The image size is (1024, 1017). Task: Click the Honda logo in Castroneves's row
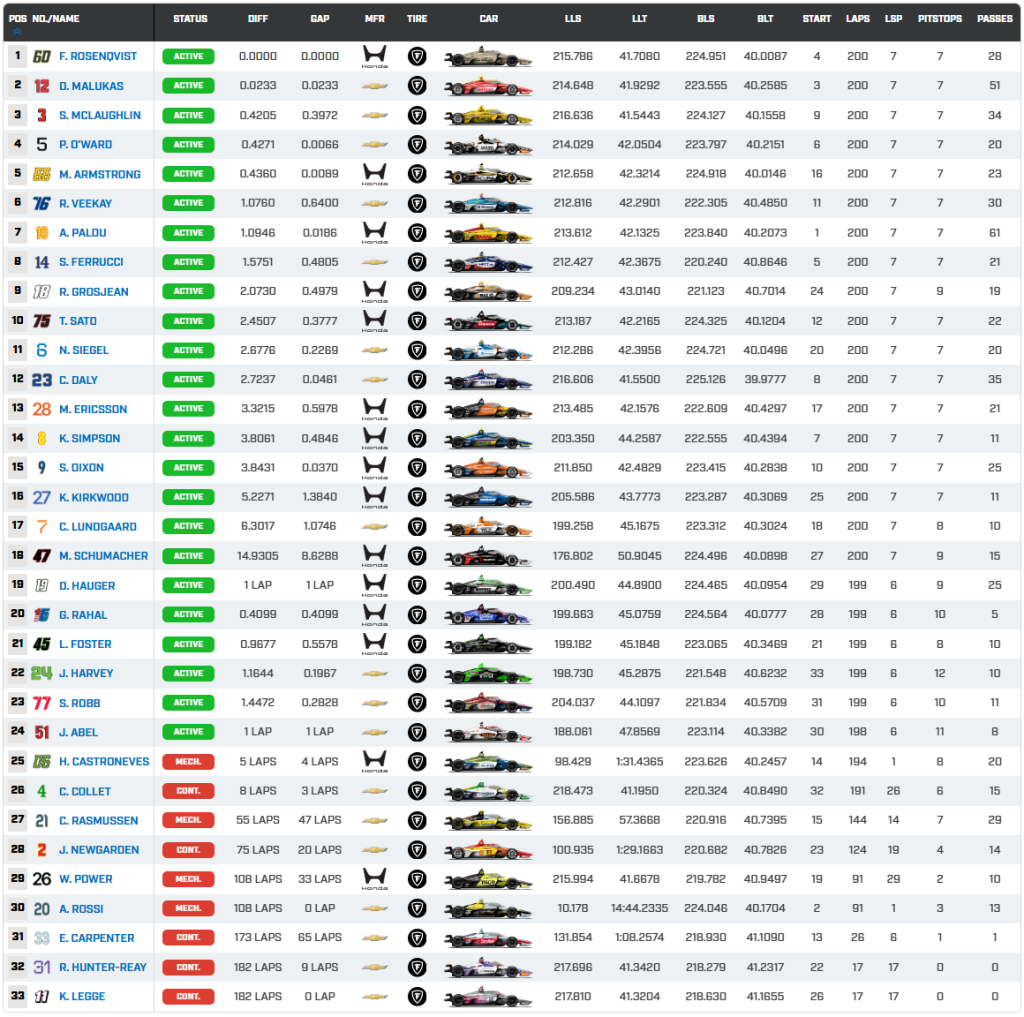pos(375,761)
